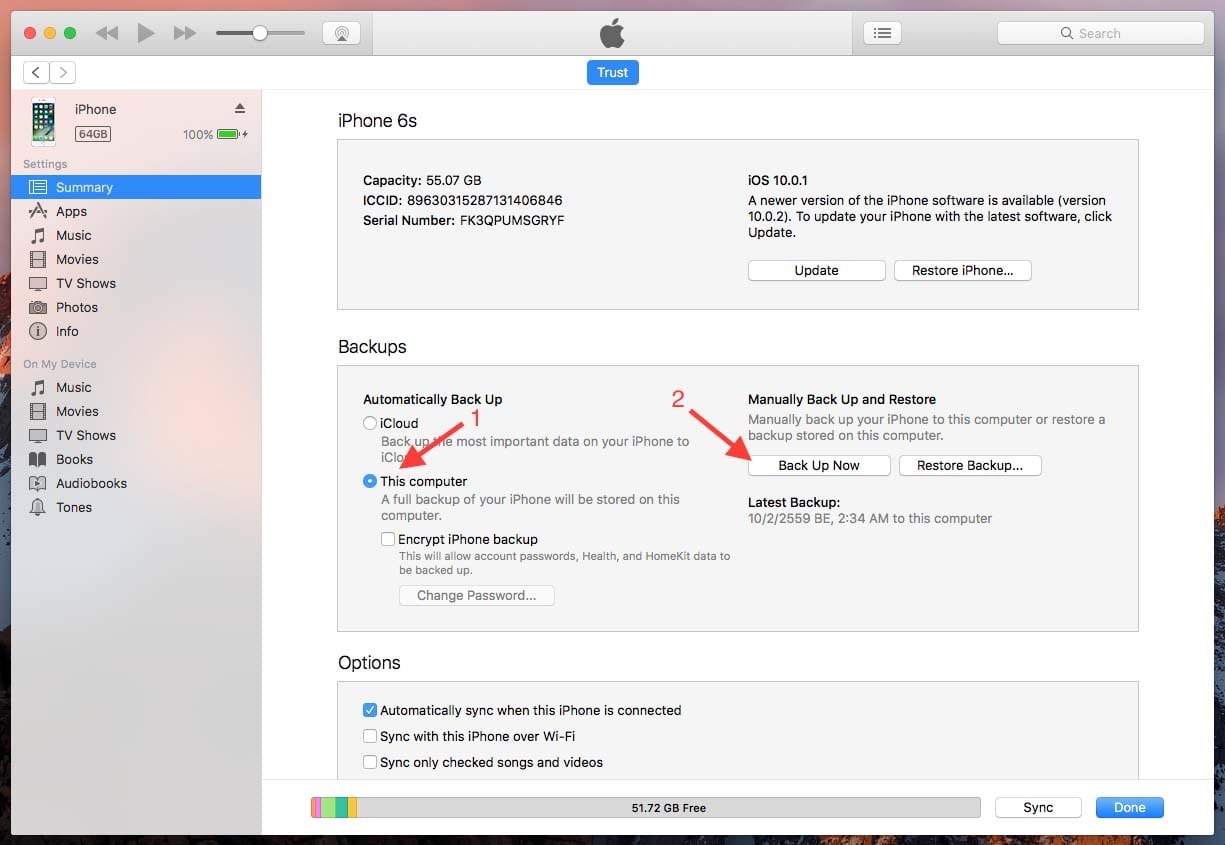The width and height of the screenshot is (1225, 845).
Task: Click Restore Backup... button
Action: (x=970, y=465)
